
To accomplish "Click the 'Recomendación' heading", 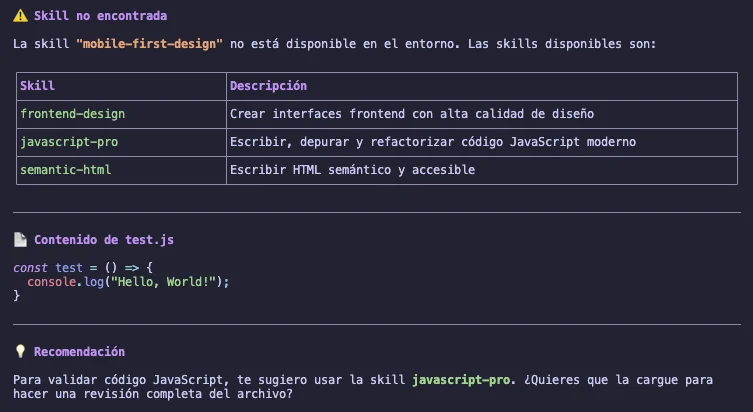I will click(79, 351).
